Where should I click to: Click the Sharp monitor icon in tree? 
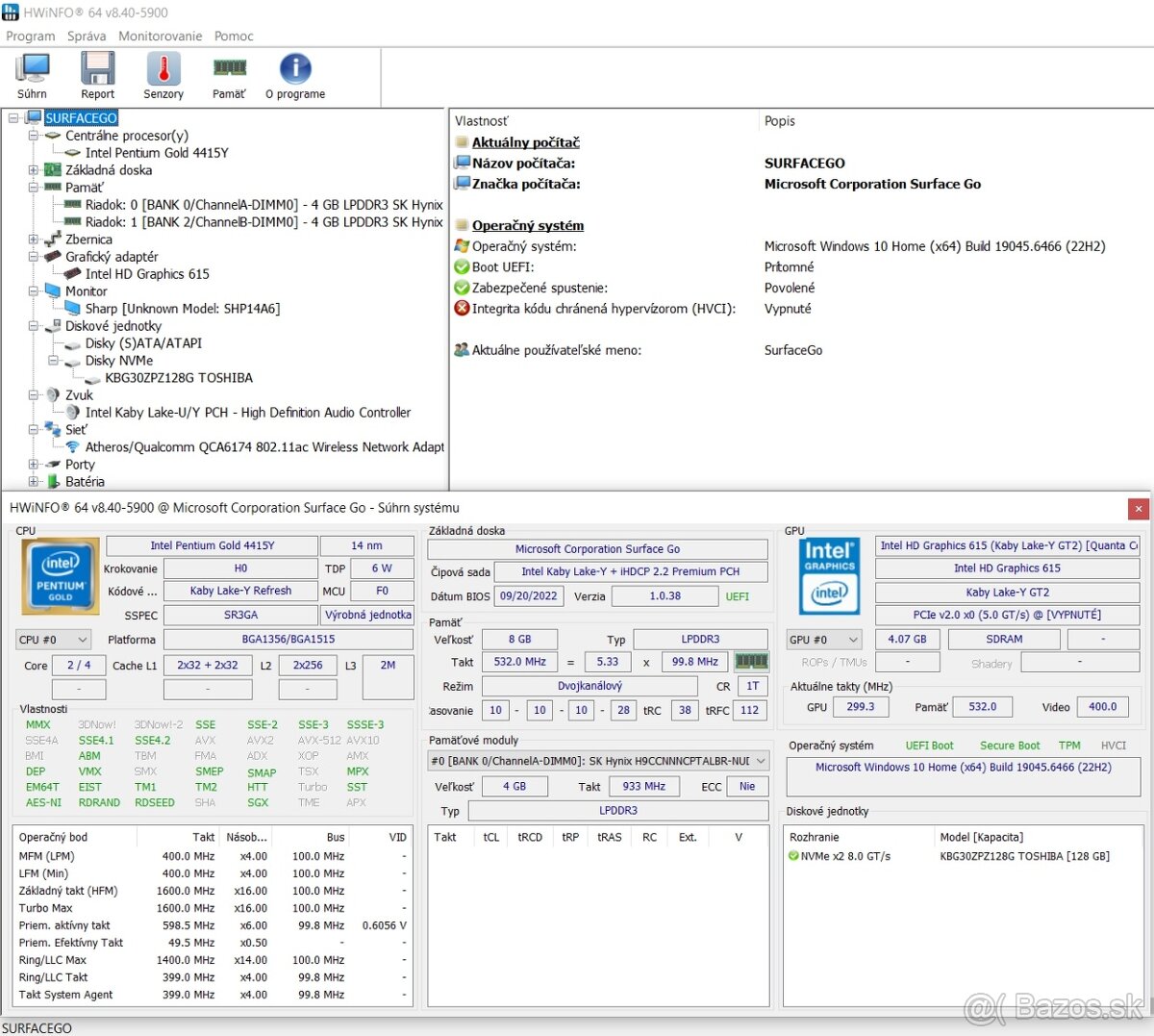pyautogui.click(x=73, y=309)
